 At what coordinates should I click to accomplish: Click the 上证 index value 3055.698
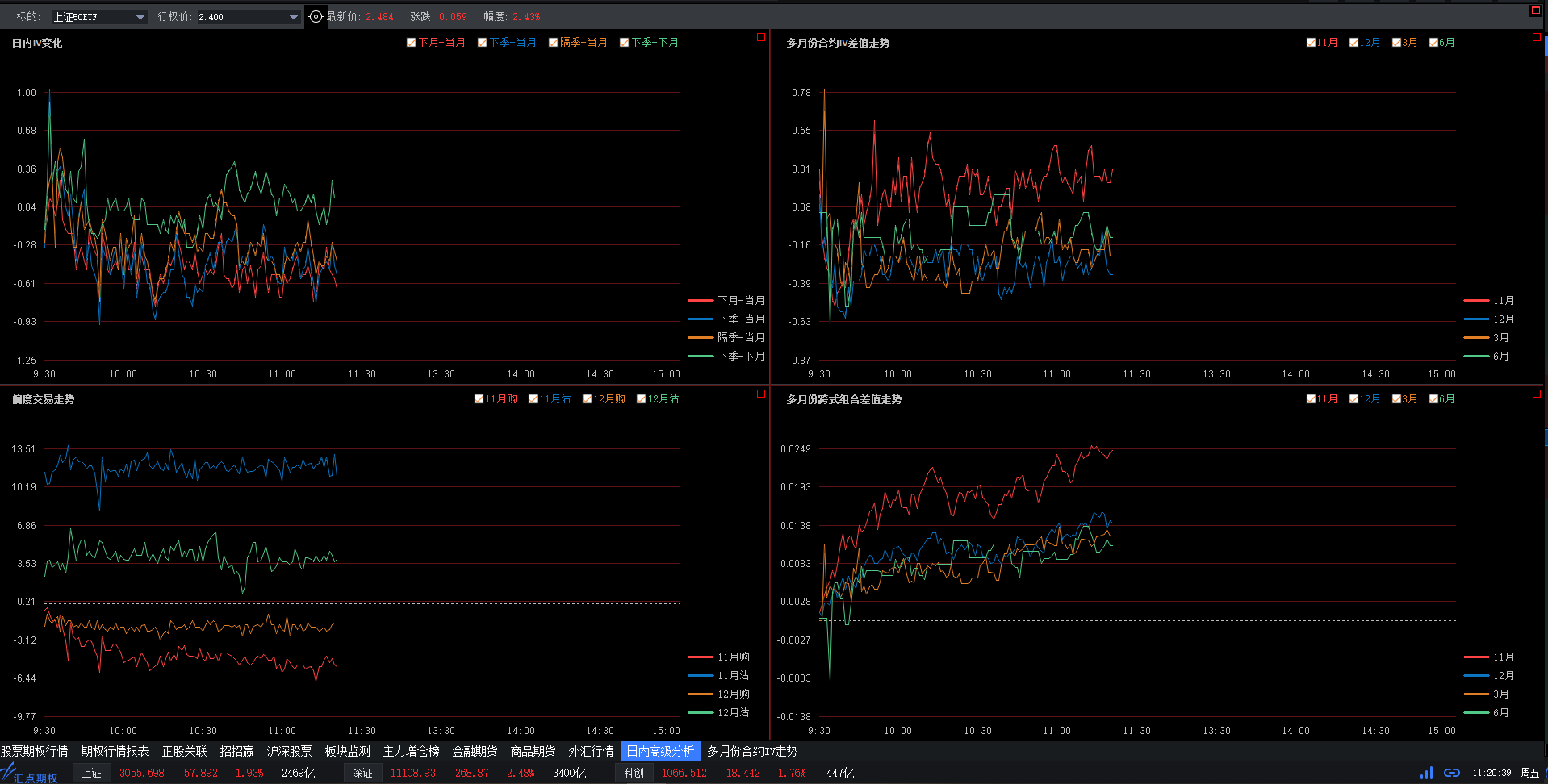pos(142,773)
